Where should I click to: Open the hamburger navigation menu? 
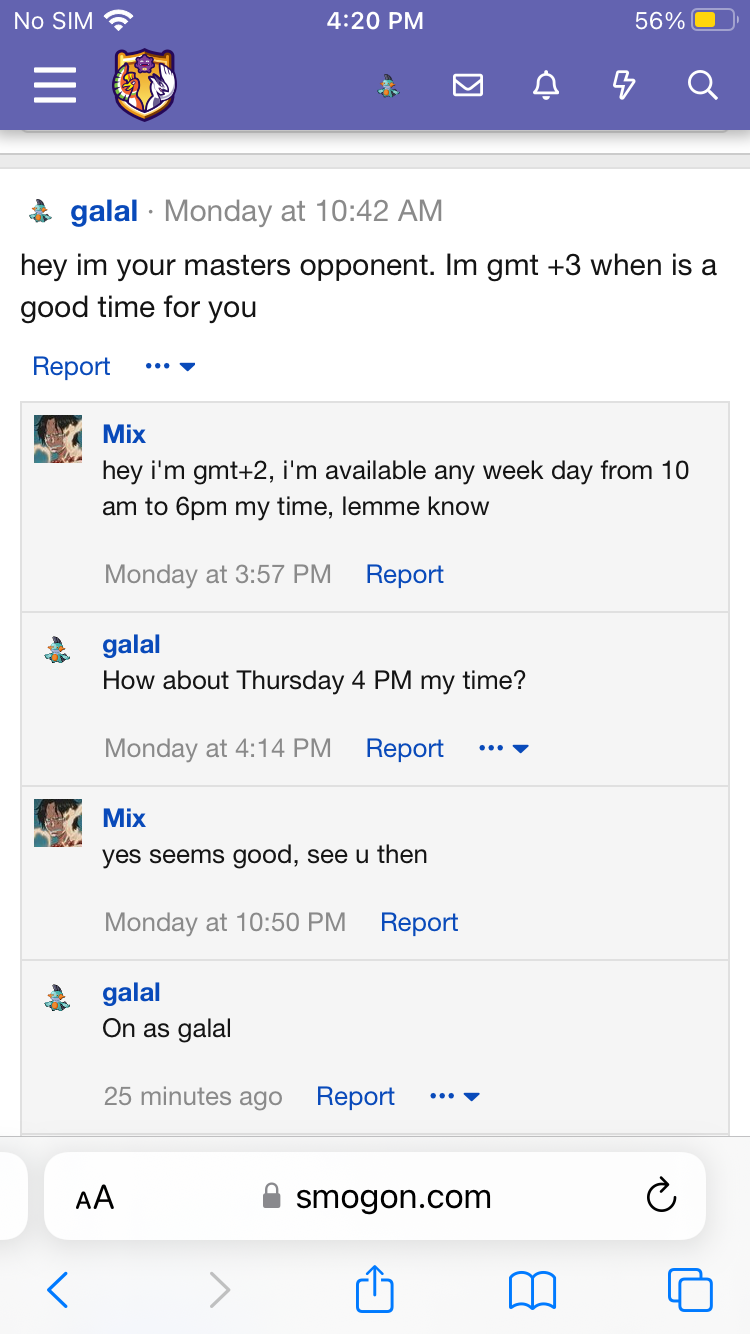[x=55, y=86]
